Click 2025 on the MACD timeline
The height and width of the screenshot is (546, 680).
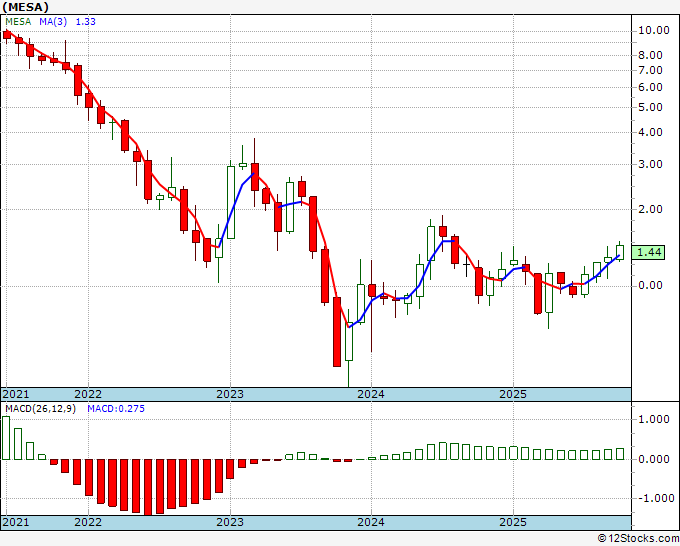pyautogui.click(x=513, y=522)
